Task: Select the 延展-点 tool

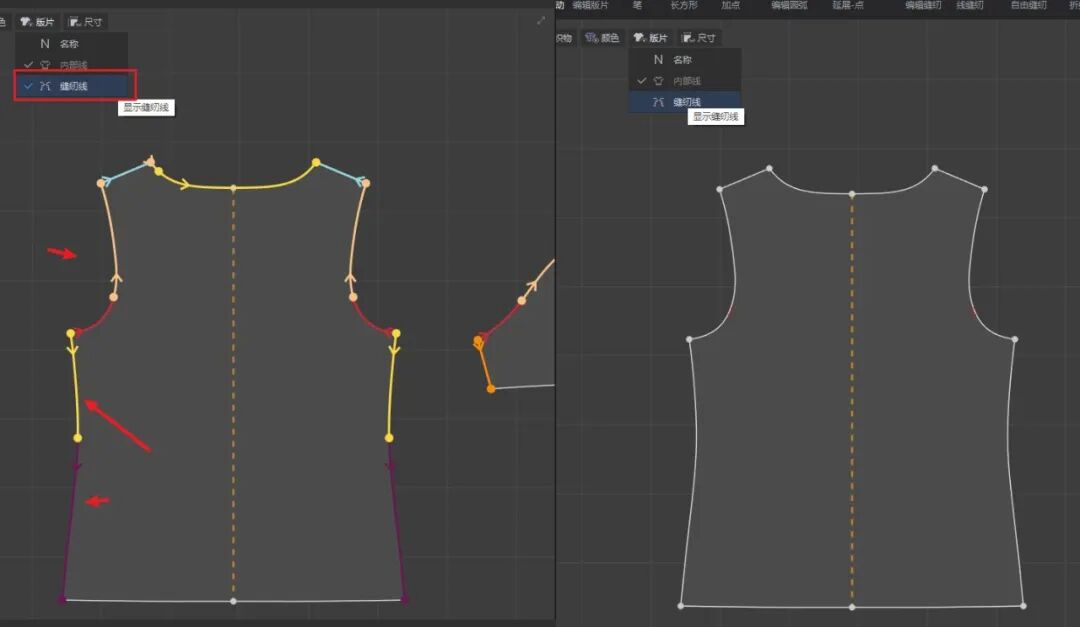Action: 848,6
